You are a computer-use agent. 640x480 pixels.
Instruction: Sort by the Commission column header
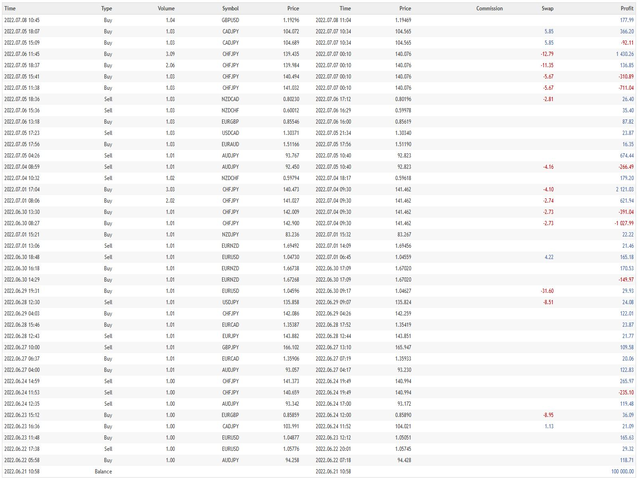tap(489, 9)
